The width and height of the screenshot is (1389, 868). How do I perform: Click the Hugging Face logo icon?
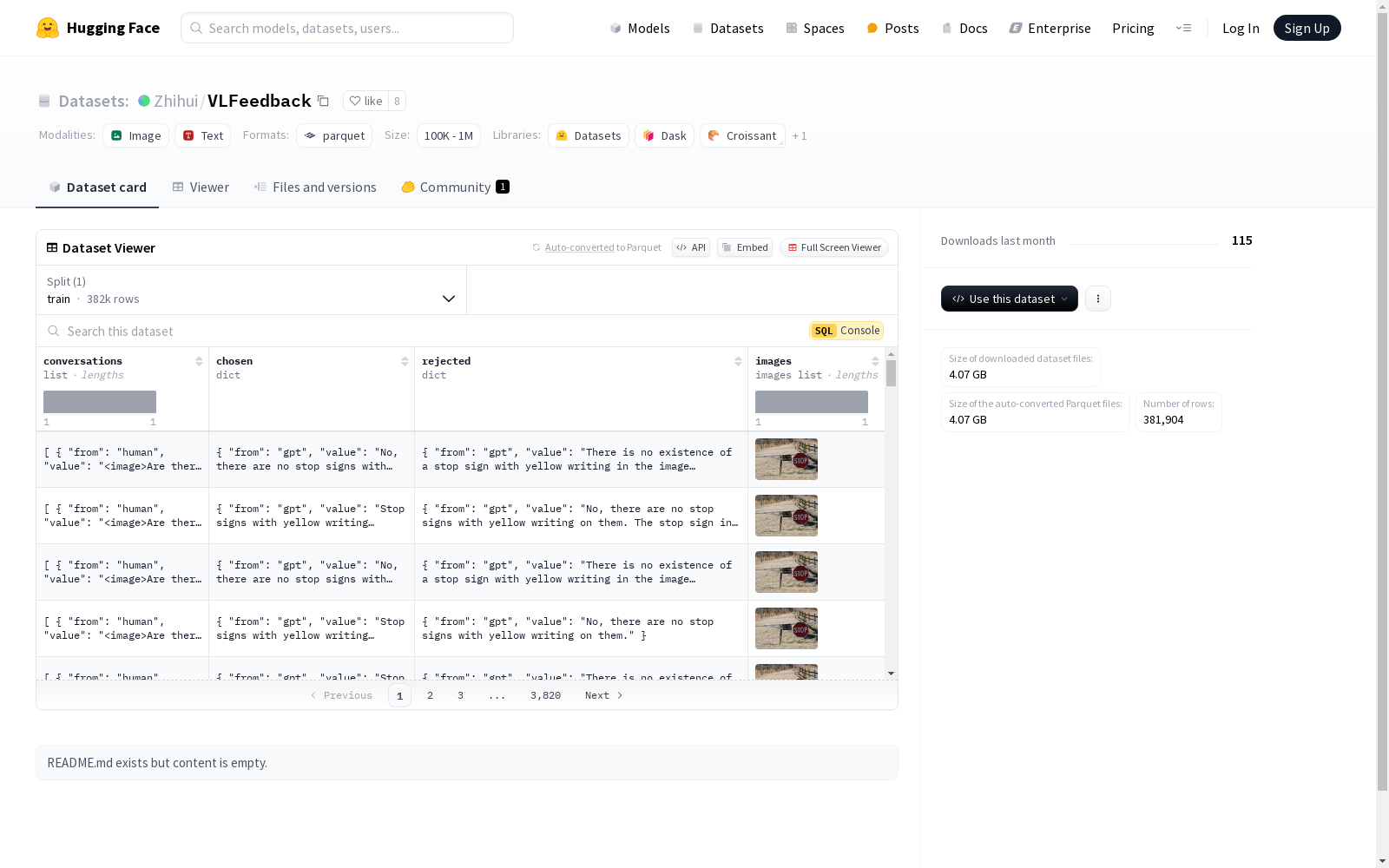click(x=48, y=28)
